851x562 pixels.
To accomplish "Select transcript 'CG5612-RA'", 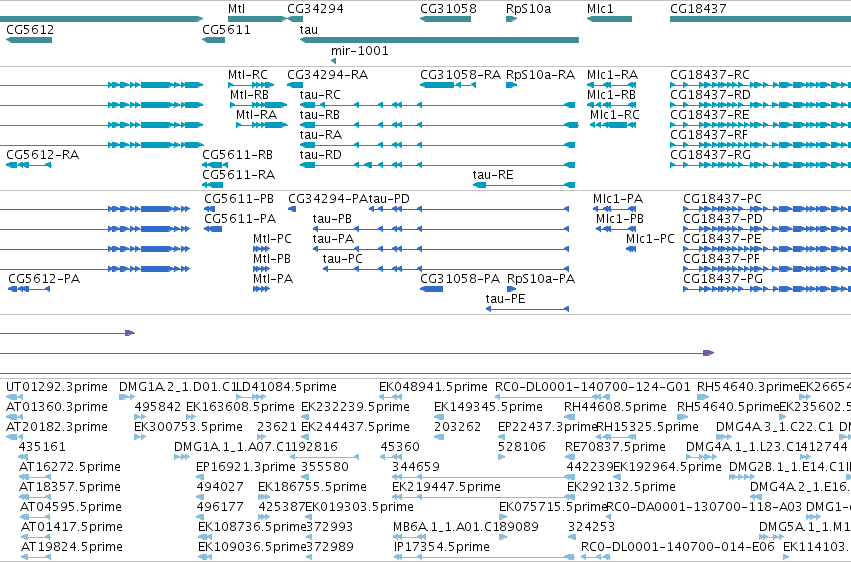I will (42, 155).
